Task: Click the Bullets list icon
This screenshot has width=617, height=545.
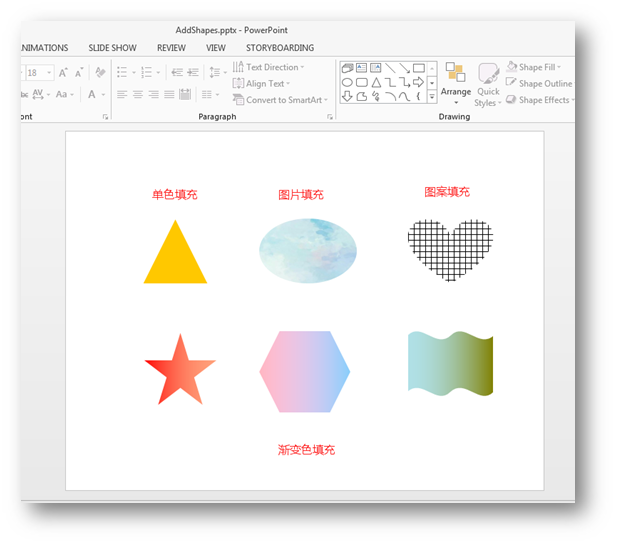Action: point(122,72)
